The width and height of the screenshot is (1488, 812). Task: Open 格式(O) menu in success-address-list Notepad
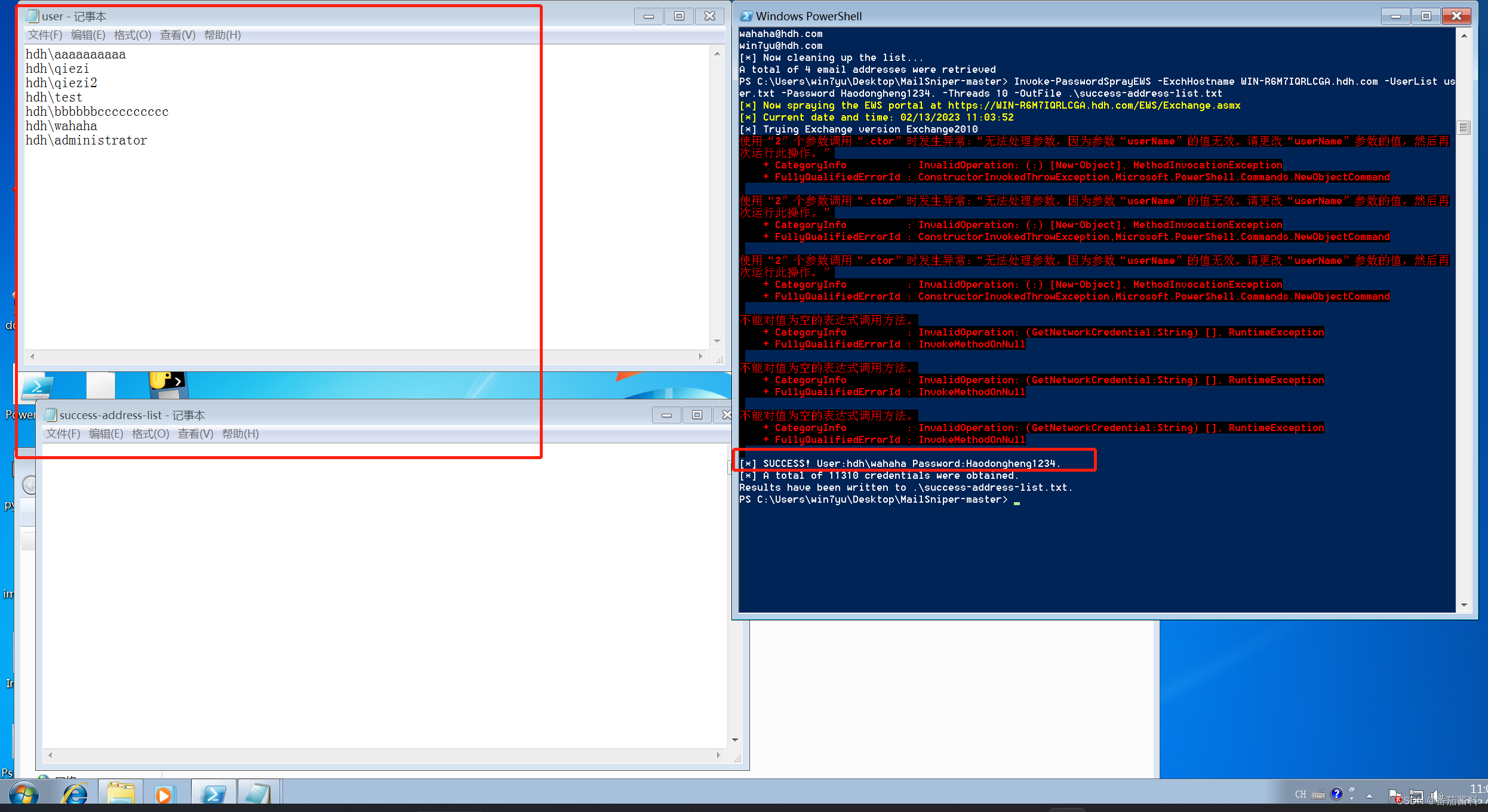click(150, 433)
